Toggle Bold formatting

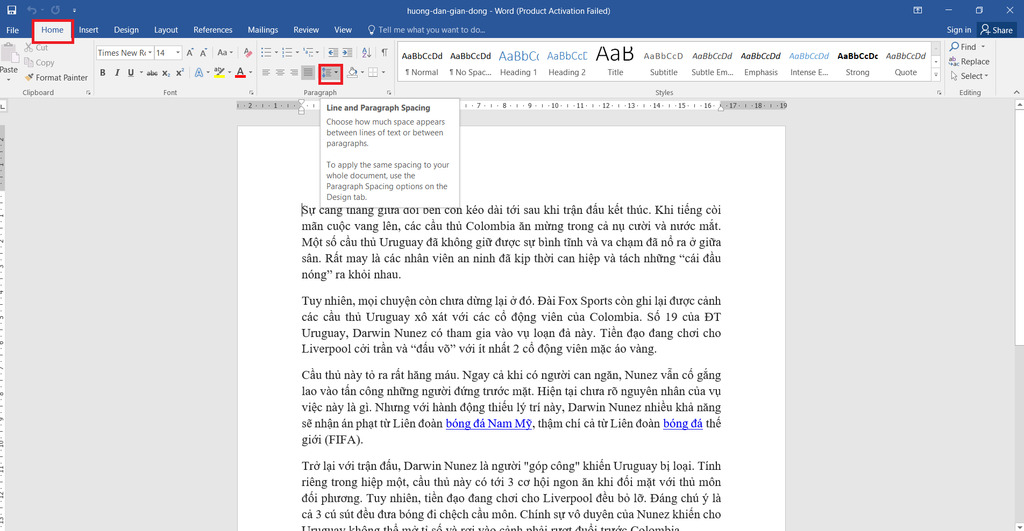103,72
